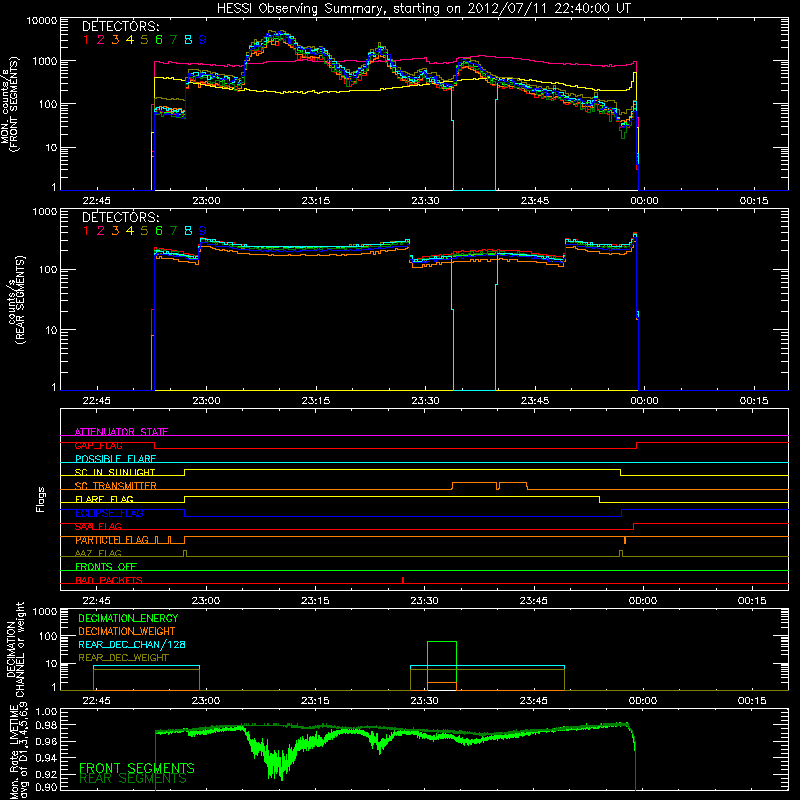Viewport: 800px width, 800px height.
Task: Click the FRONTS_OFF label
Action: pos(106,567)
